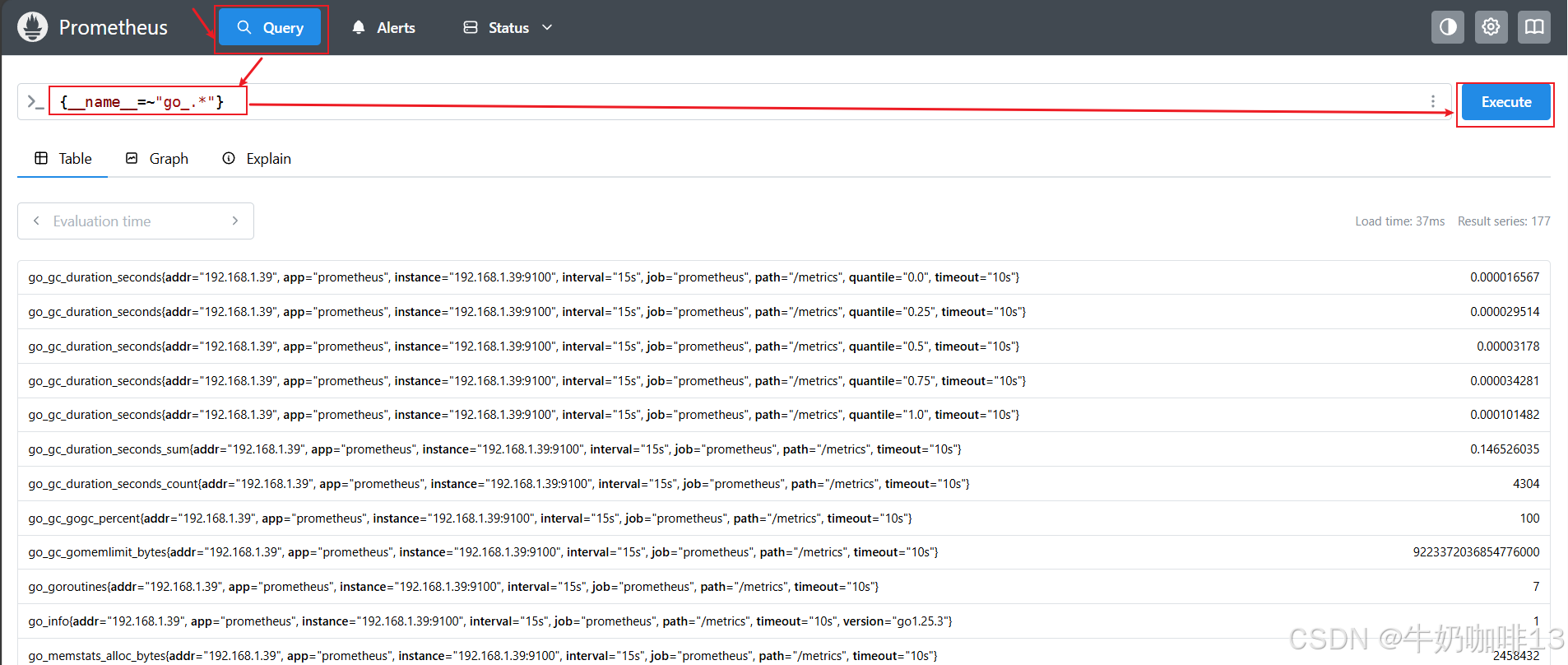Select go_gc_duration_seconds_sum series
The height and width of the screenshot is (665, 1568).
point(783,449)
